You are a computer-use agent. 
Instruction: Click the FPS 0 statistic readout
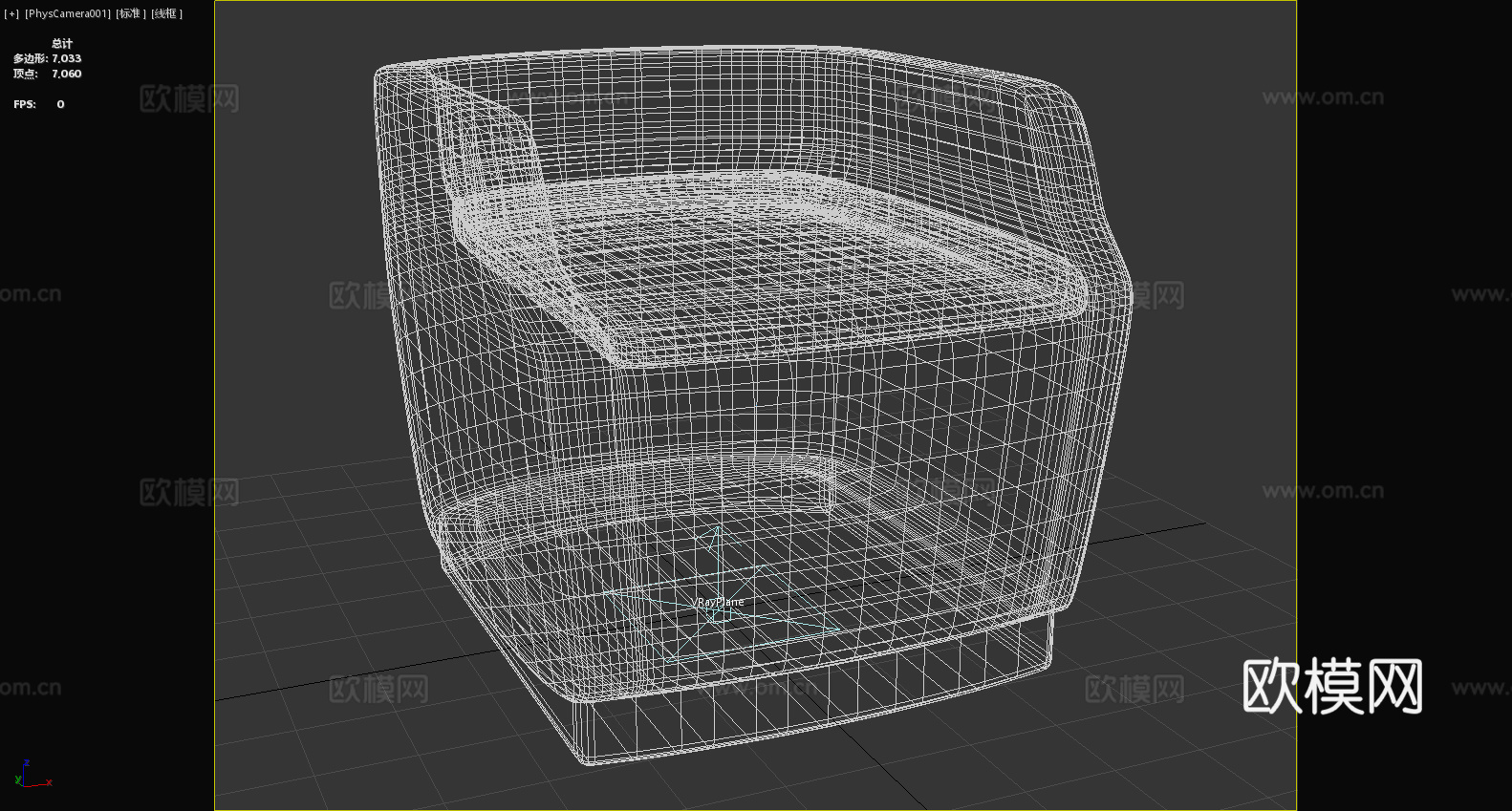[x=39, y=104]
